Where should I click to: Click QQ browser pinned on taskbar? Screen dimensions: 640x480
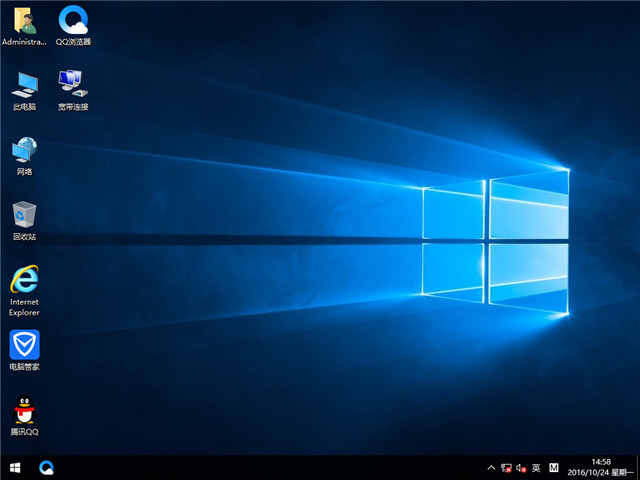(x=46, y=467)
